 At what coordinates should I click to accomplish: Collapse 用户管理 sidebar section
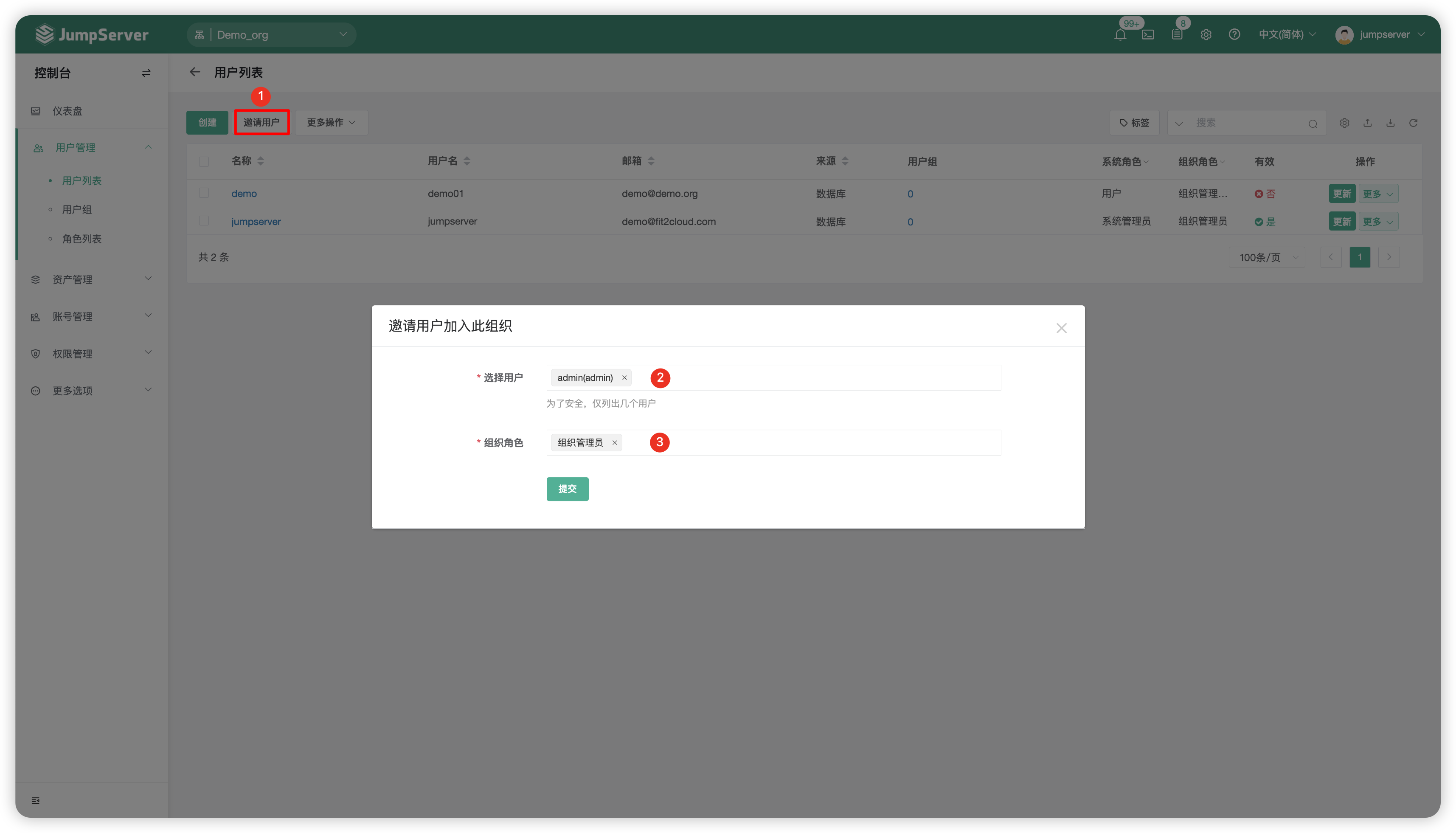(x=92, y=148)
